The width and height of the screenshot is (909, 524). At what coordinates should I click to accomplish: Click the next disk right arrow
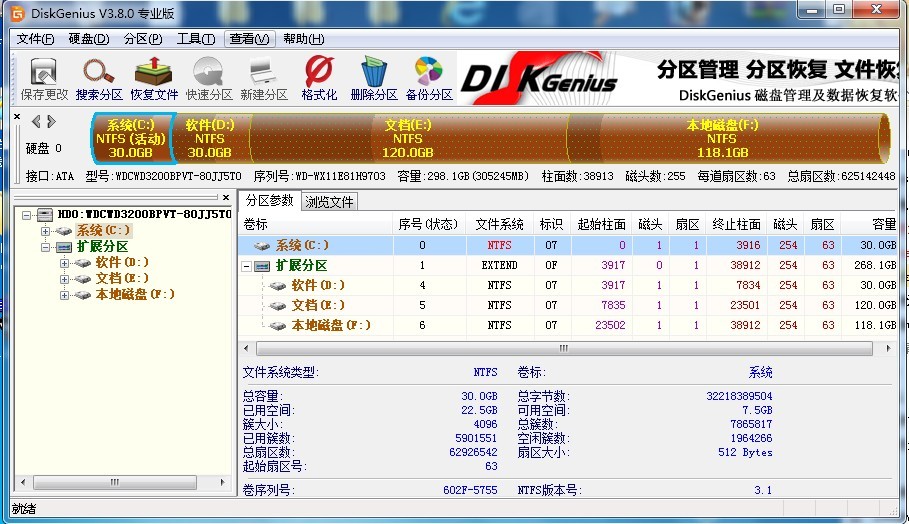(x=51, y=121)
